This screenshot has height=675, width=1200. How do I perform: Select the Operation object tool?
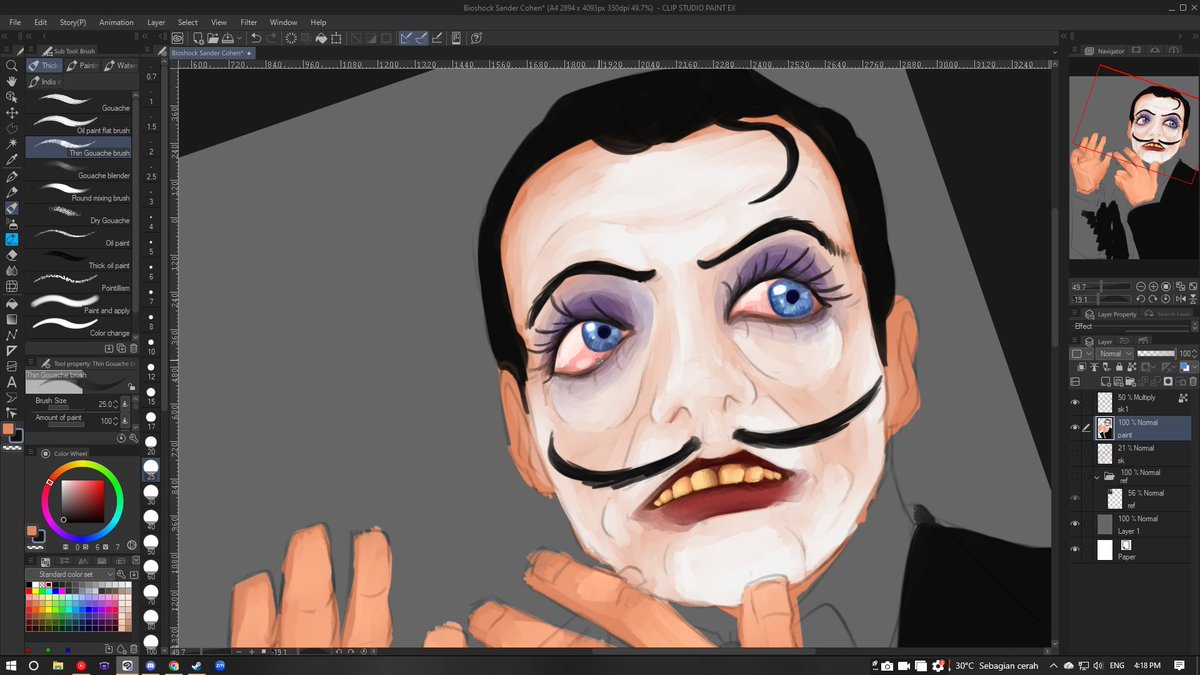(12, 97)
